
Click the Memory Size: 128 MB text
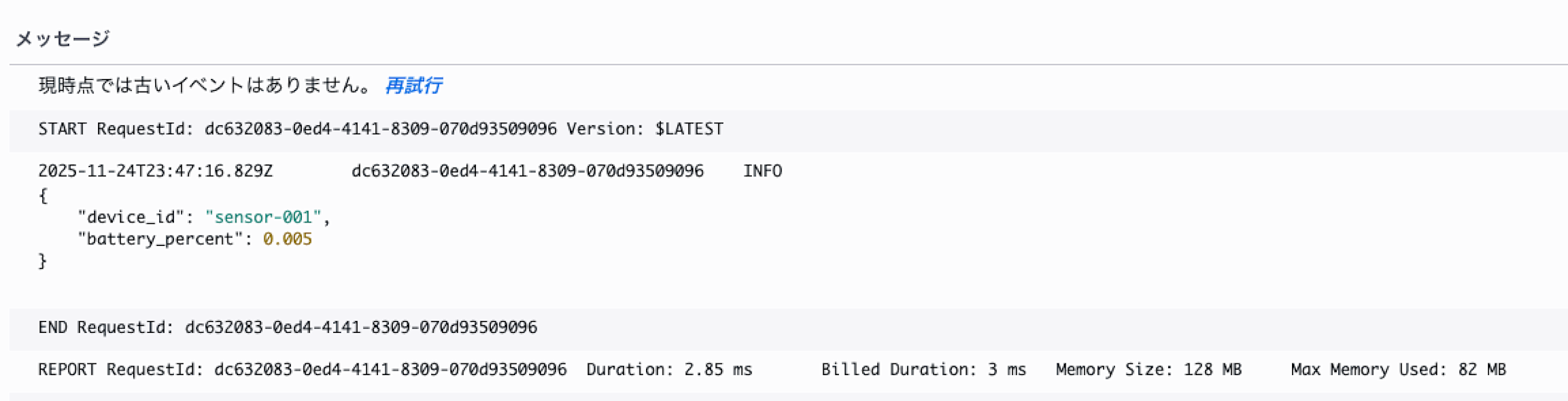pyautogui.click(x=1148, y=370)
